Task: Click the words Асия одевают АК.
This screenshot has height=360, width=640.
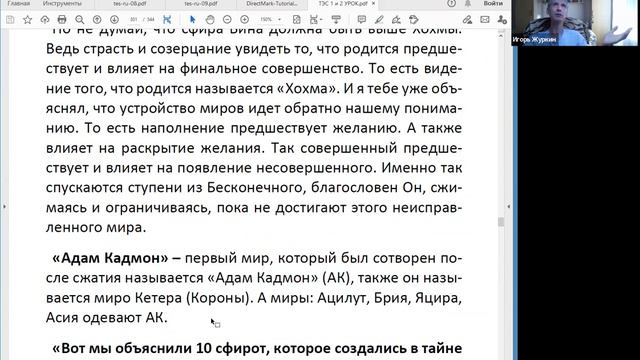Action: click(107, 318)
